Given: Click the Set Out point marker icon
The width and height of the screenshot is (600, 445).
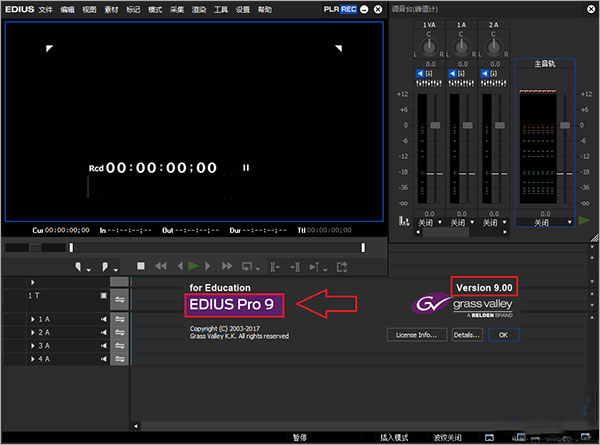Looking at the screenshot, I should tap(105, 267).
